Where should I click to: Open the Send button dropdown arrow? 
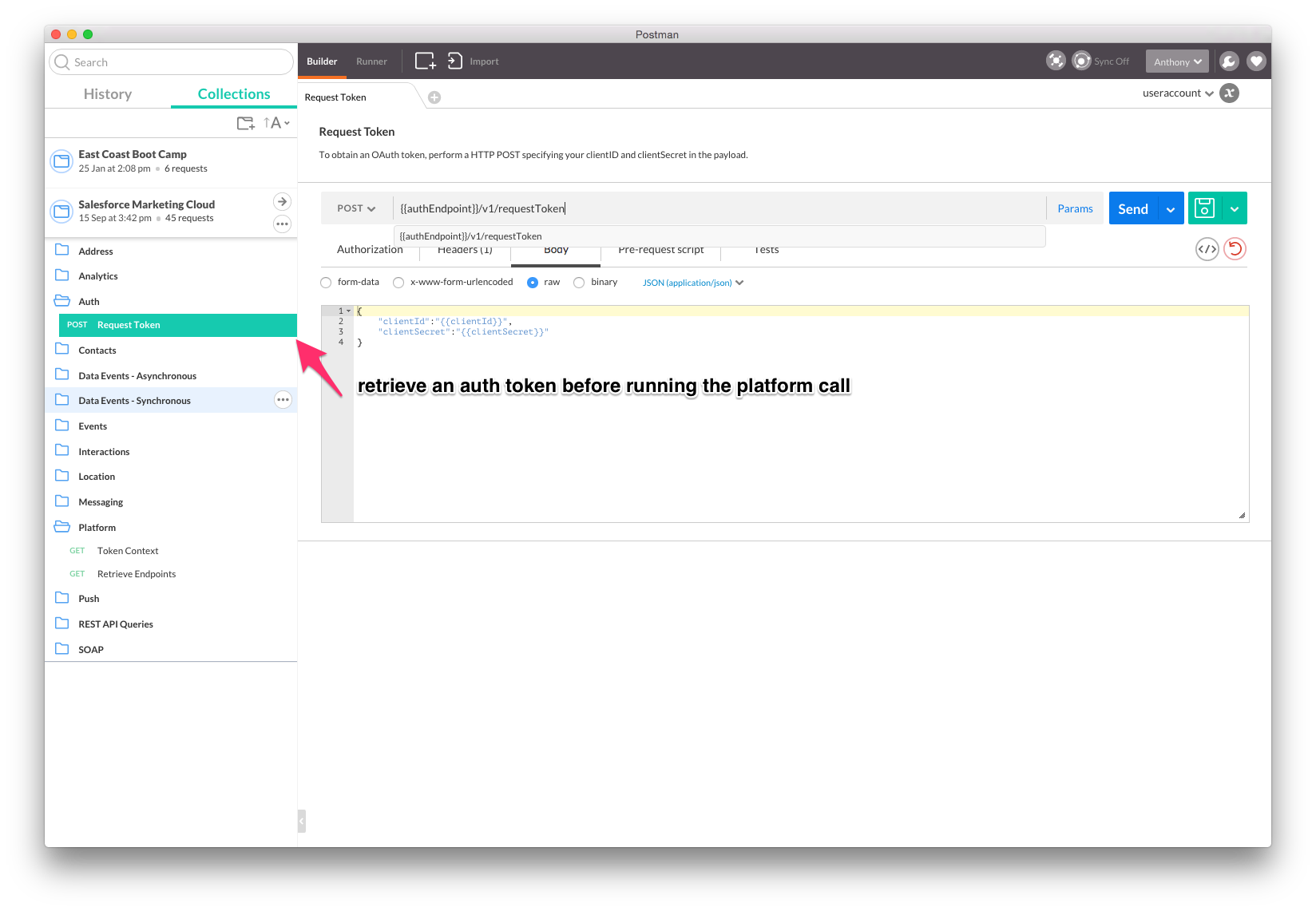[1171, 209]
